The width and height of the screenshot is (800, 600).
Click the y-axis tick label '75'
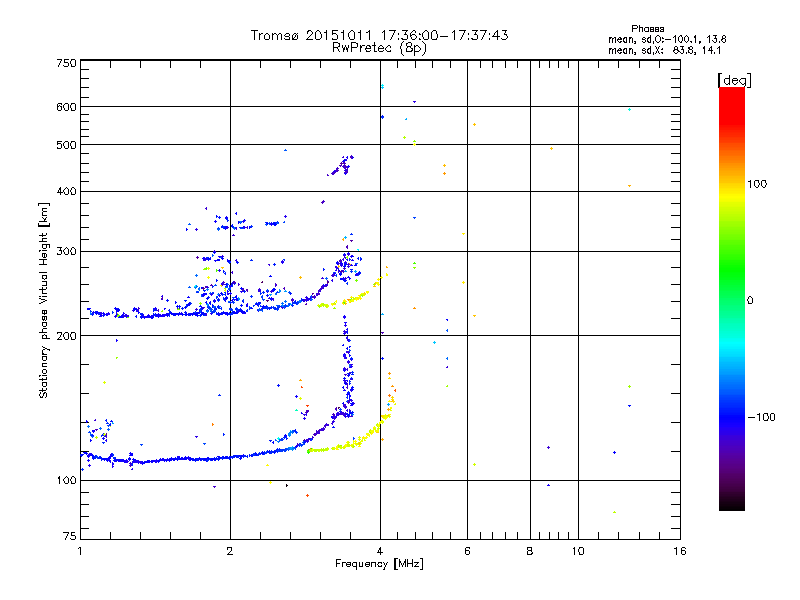(70, 536)
